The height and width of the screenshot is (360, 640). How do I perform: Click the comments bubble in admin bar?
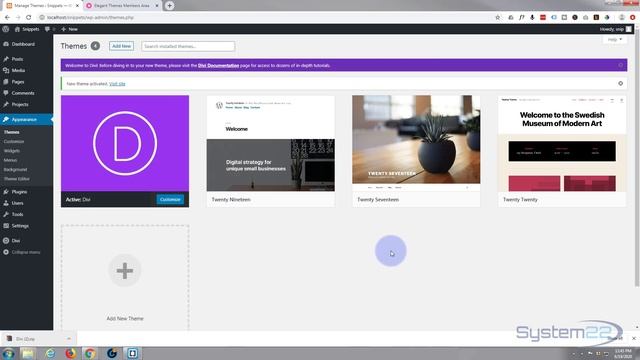coord(47,29)
